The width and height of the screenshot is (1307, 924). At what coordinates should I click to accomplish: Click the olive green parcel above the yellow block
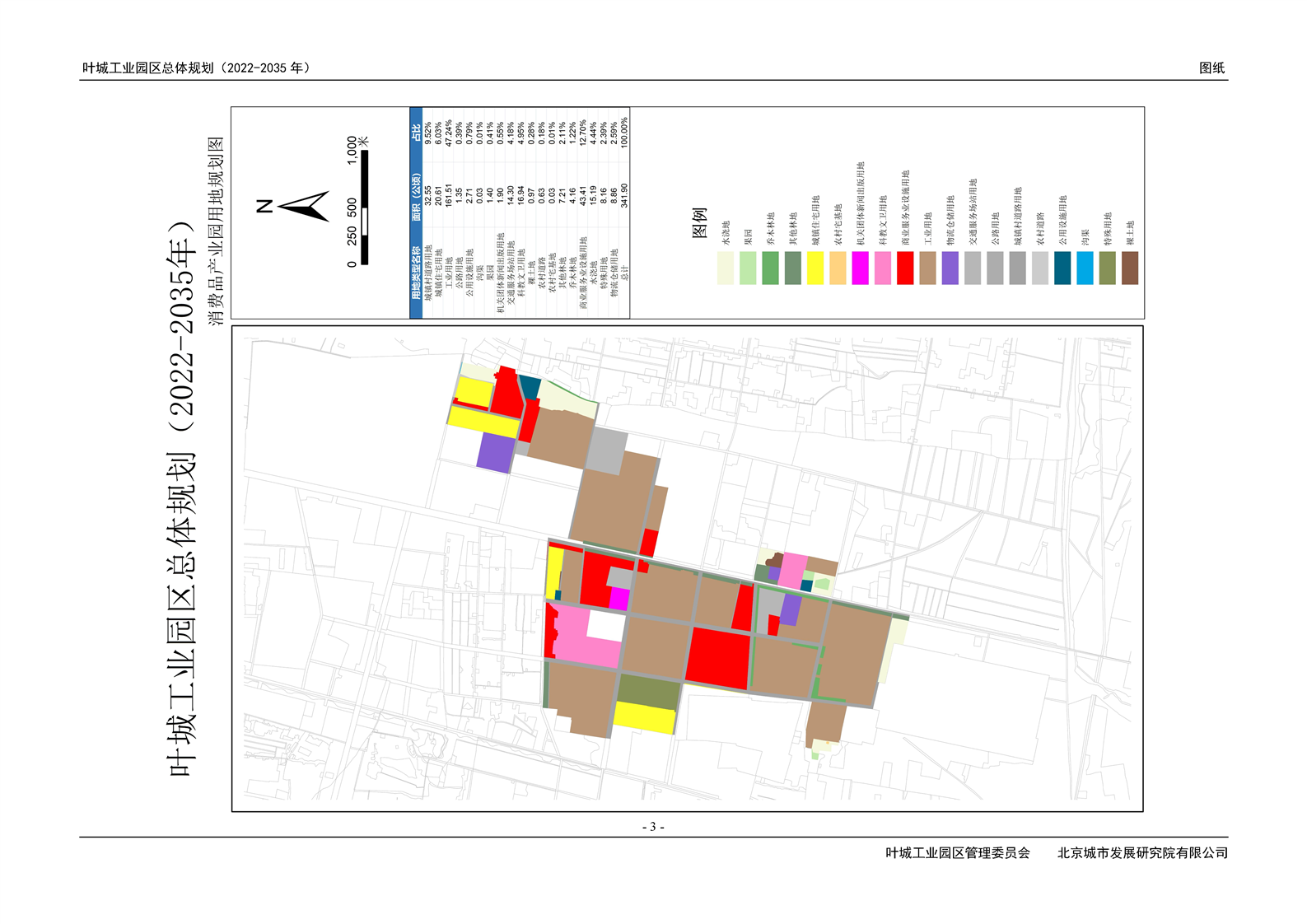coord(648,692)
